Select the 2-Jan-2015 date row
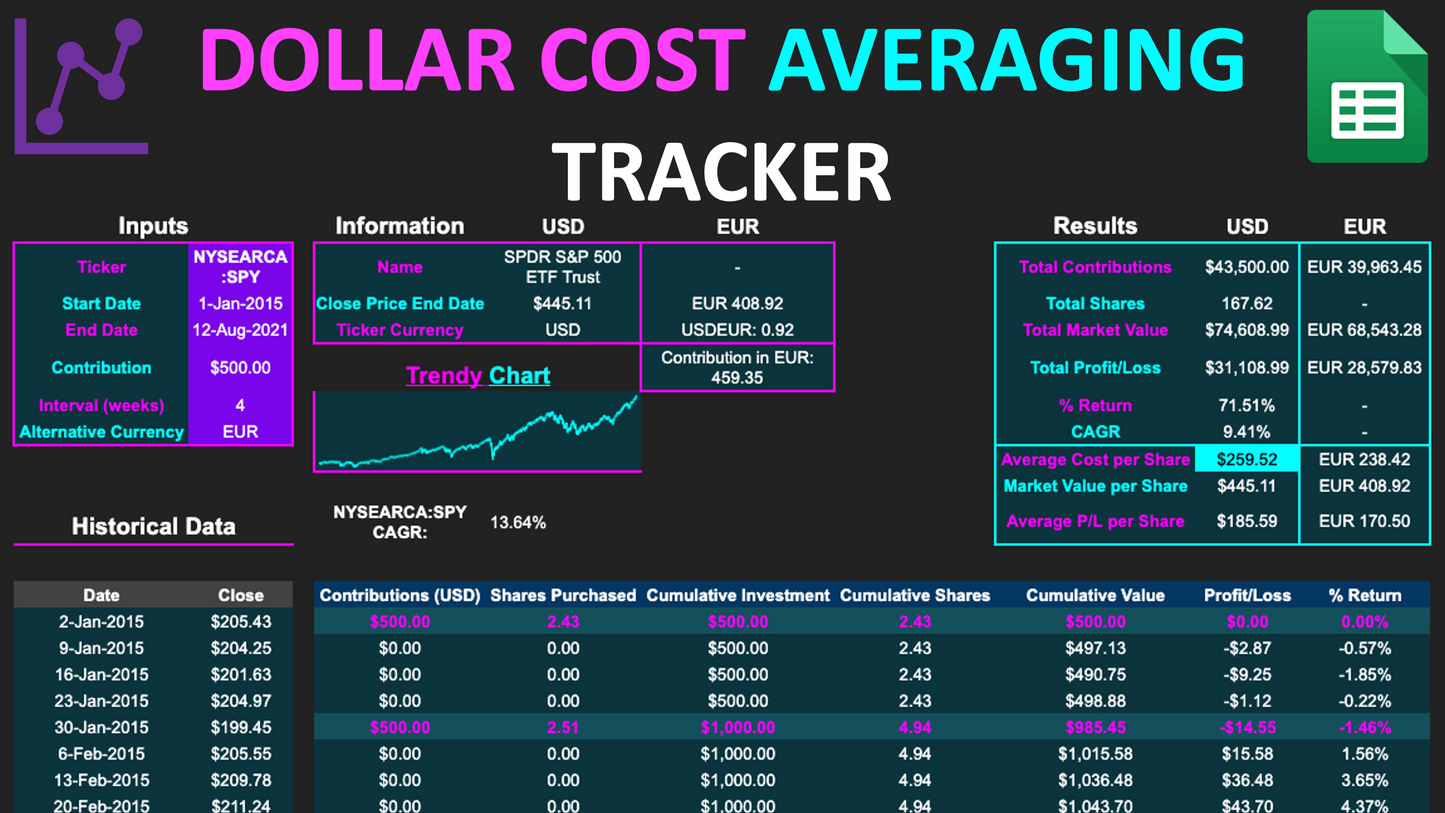The height and width of the screenshot is (813, 1445). point(103,621)
